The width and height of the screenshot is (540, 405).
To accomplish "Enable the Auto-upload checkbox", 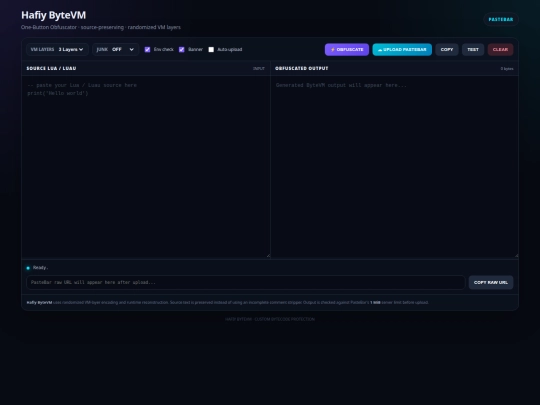I will 211,50.
